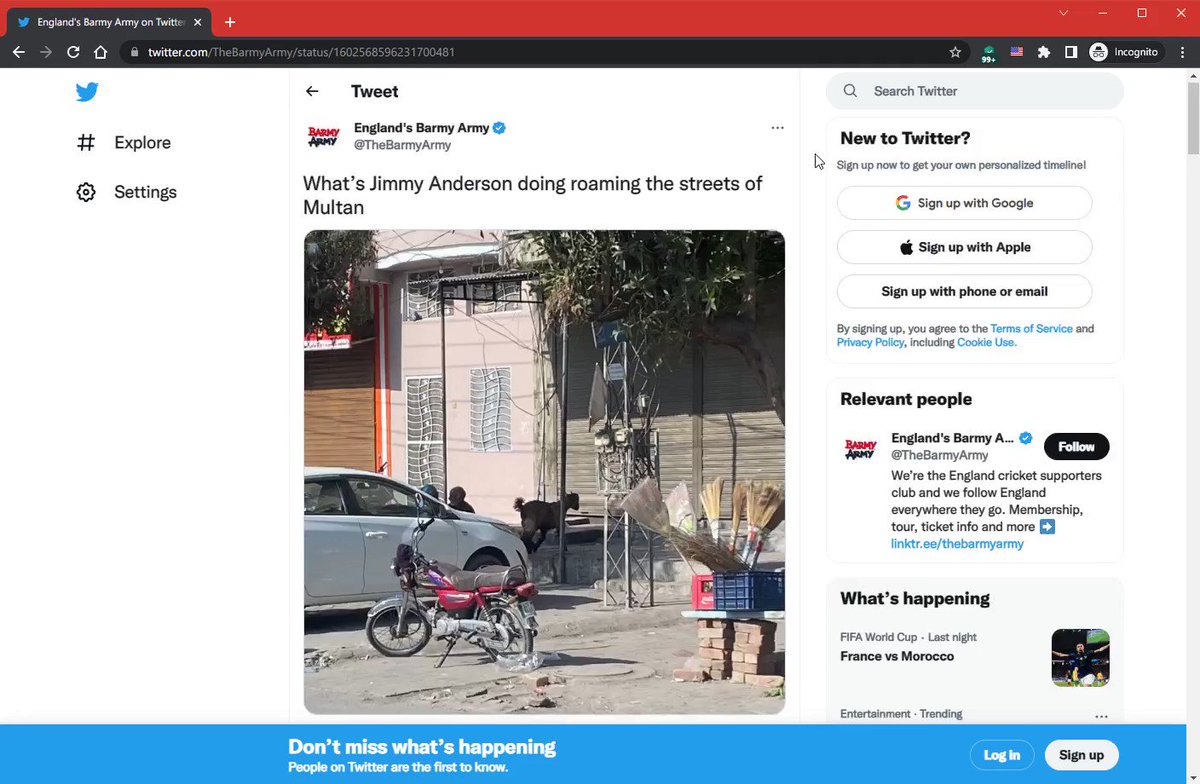This screenshot has height=784, width=1200.
Task: Click the Twitter bird logo
Action: click(87, 92)
